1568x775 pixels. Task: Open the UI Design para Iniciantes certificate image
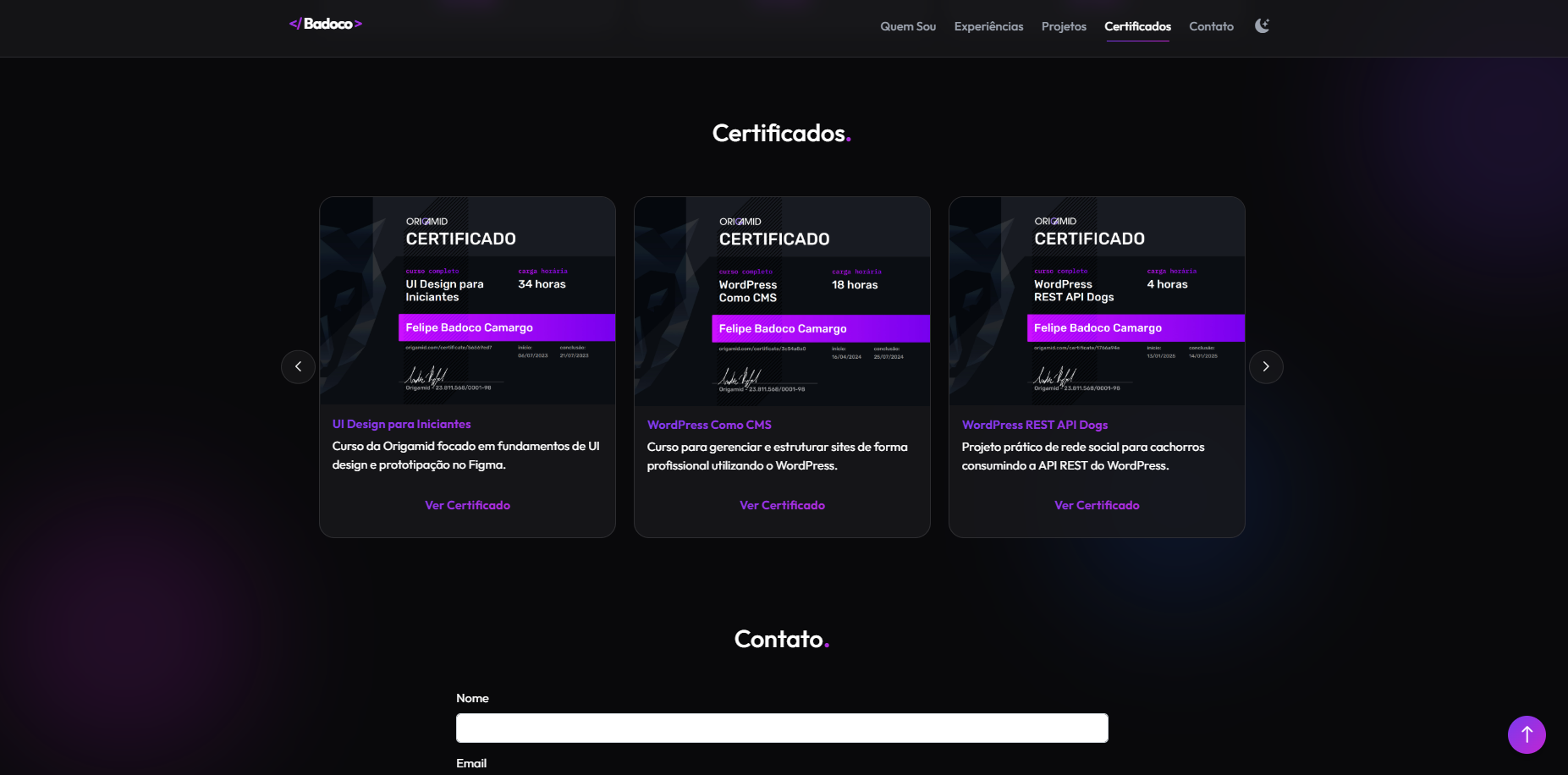tap(467, 301)
